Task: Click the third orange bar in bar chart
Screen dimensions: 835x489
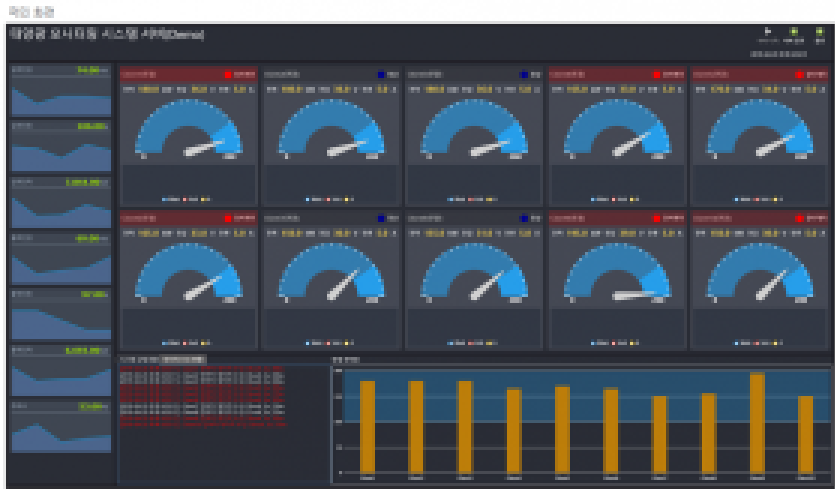Action: point(465,427)
